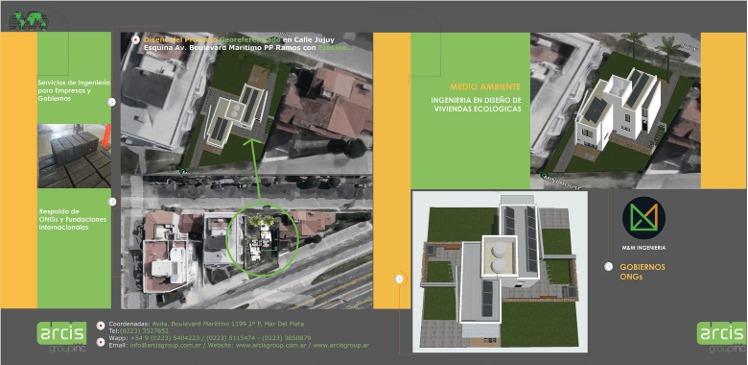
Task: Click the circular marker on the orange divider
Action: pyautogui.click(x=399, y=279)
